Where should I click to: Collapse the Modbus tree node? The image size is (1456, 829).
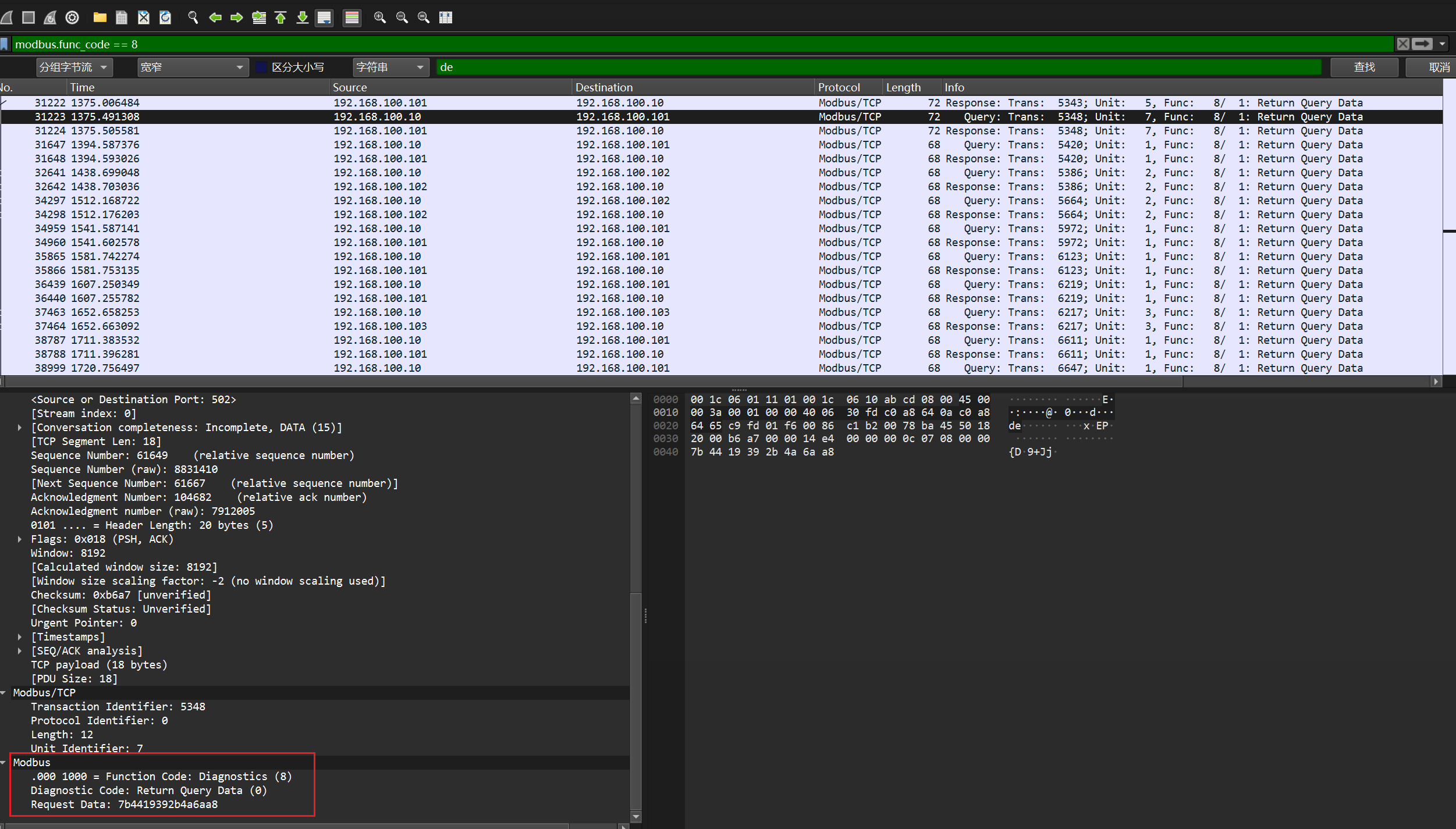(4, 763)
